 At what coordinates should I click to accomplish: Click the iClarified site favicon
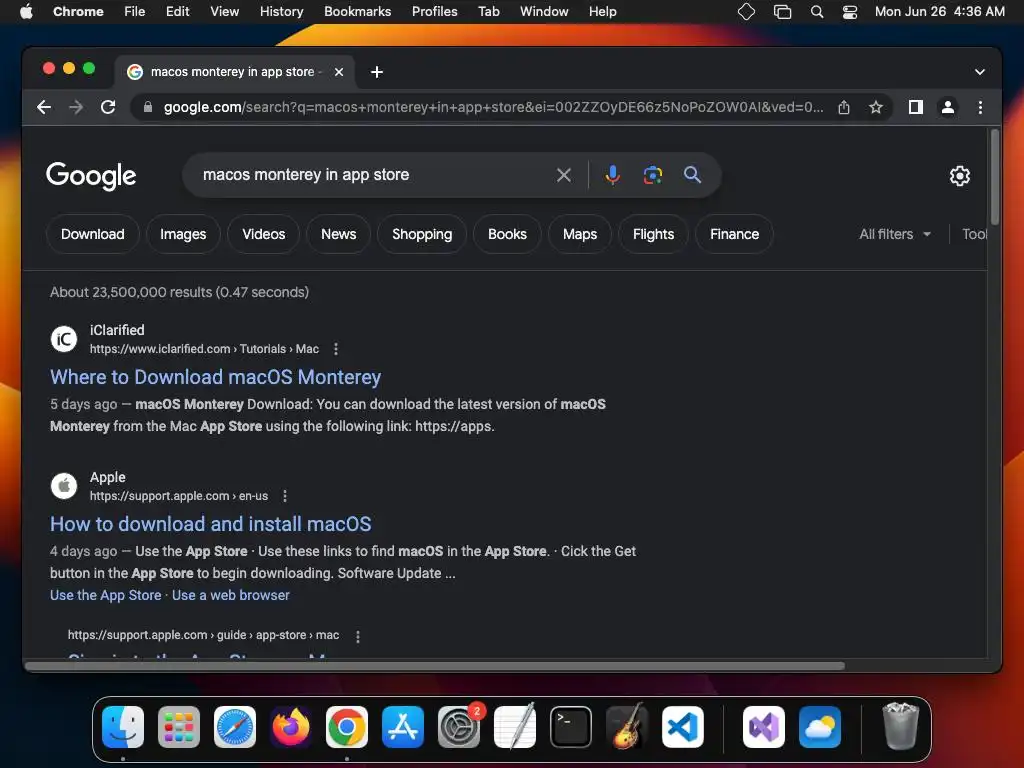[x=64, y=338]
